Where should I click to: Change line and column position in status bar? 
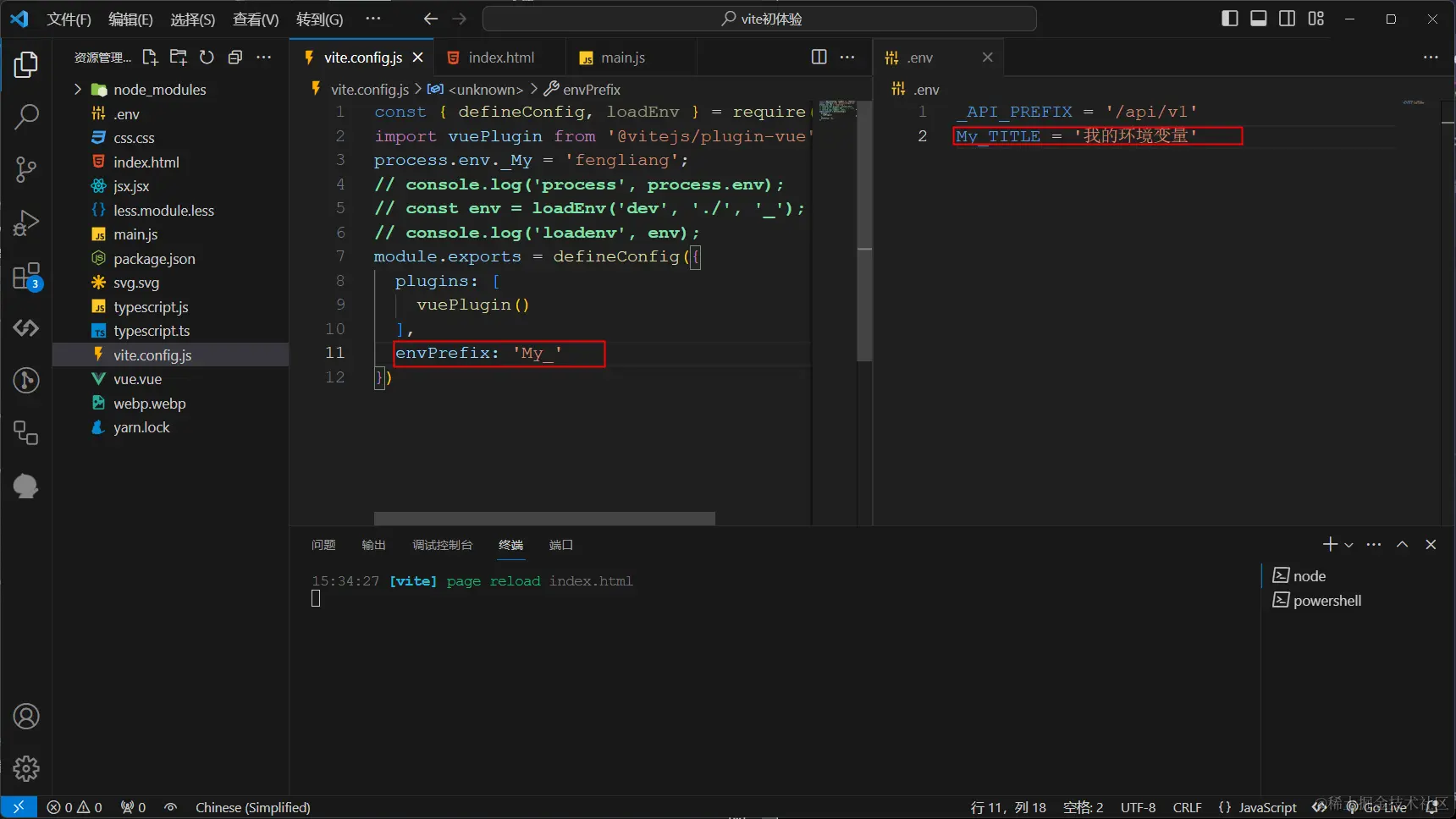point(1008,807)
